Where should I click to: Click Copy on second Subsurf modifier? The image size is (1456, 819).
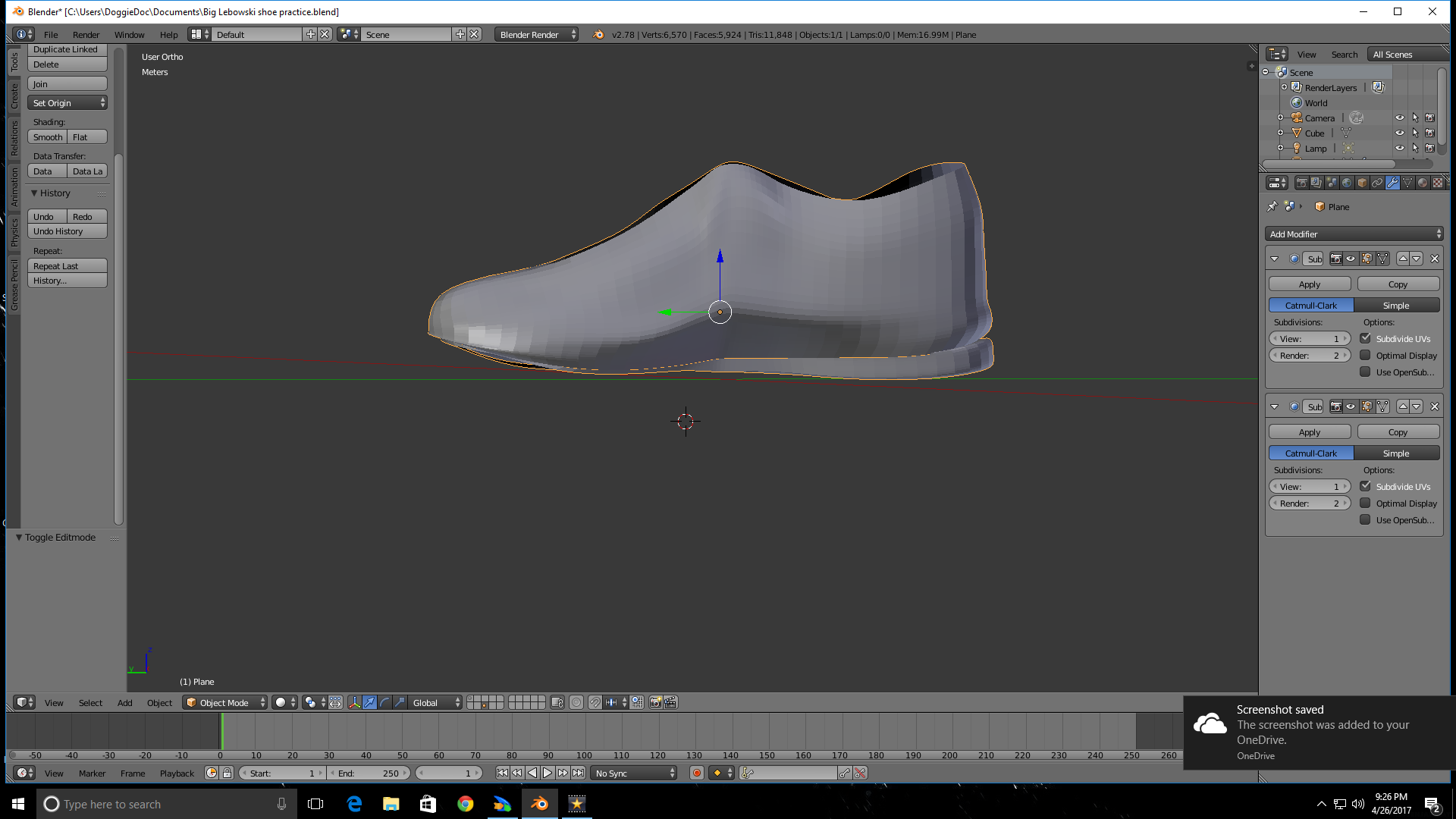pyautogui.click(x=1398, y=432)
